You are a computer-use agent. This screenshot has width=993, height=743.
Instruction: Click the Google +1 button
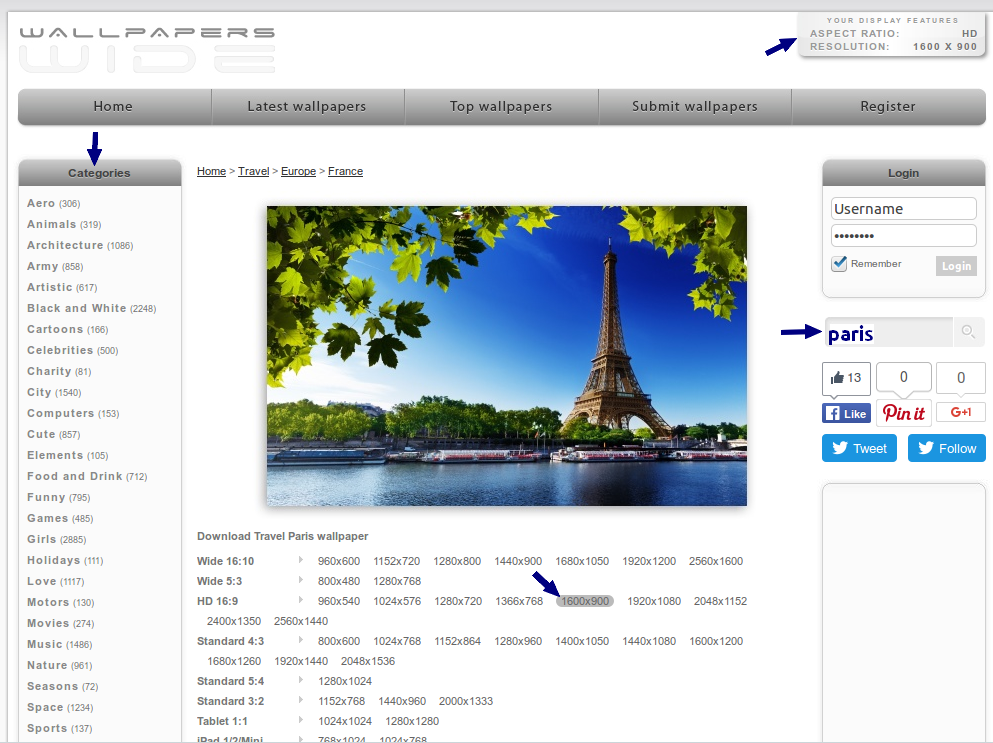[x=961, y=412]
